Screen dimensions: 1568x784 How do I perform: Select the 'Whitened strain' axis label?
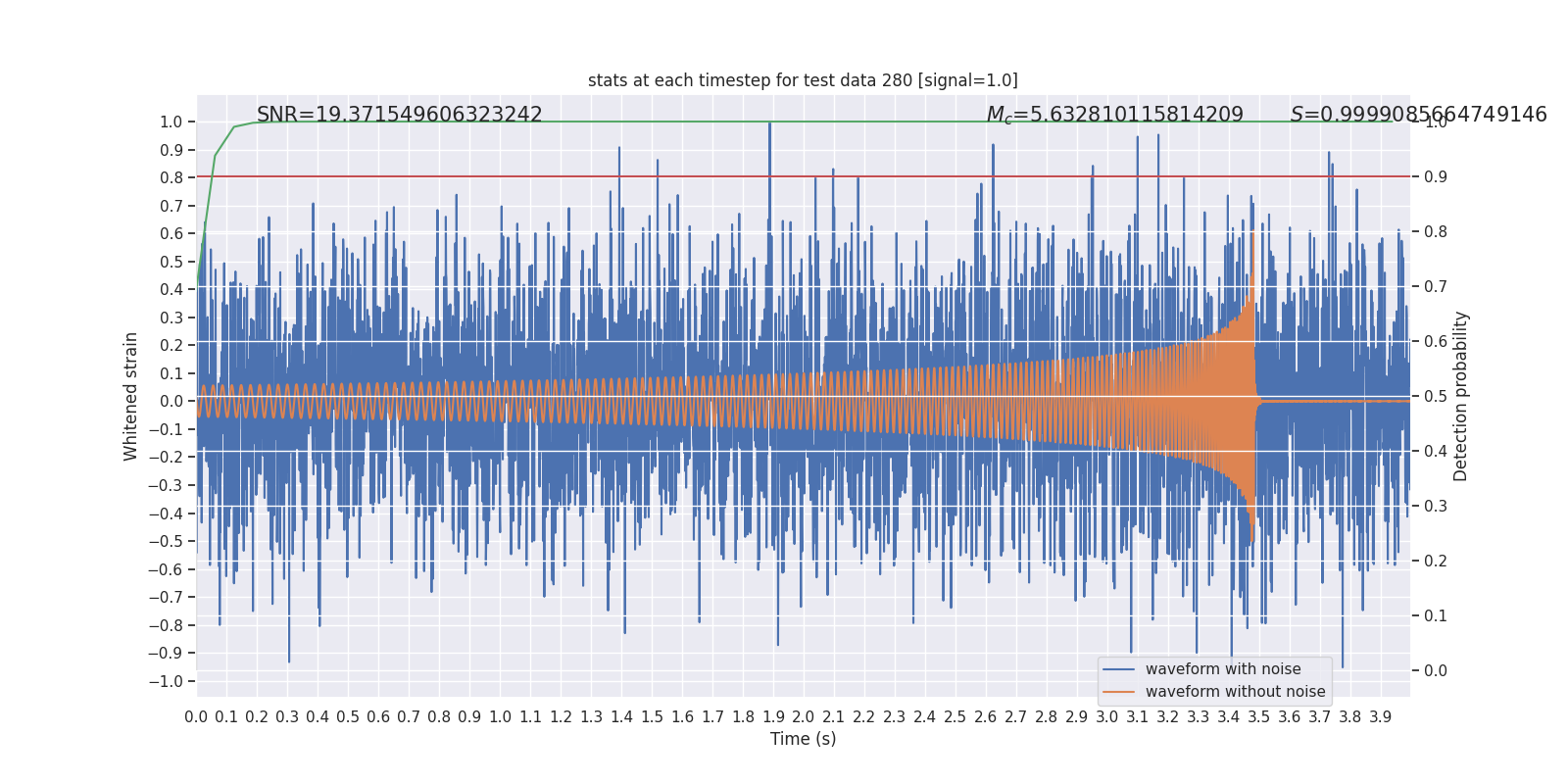point(131,396)
